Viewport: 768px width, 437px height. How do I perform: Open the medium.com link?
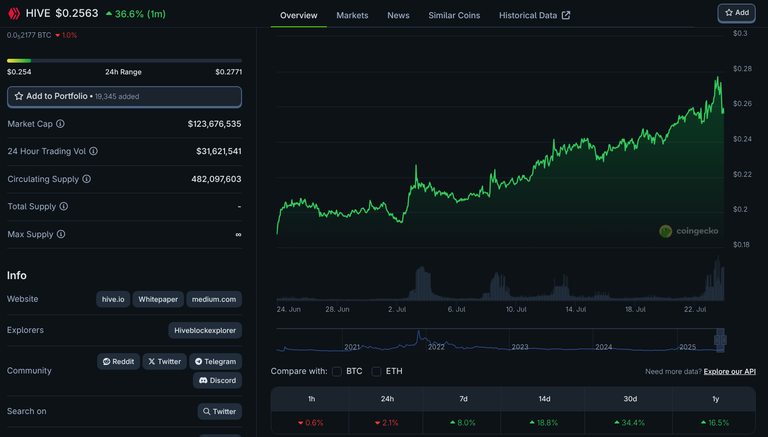point(214,299)
